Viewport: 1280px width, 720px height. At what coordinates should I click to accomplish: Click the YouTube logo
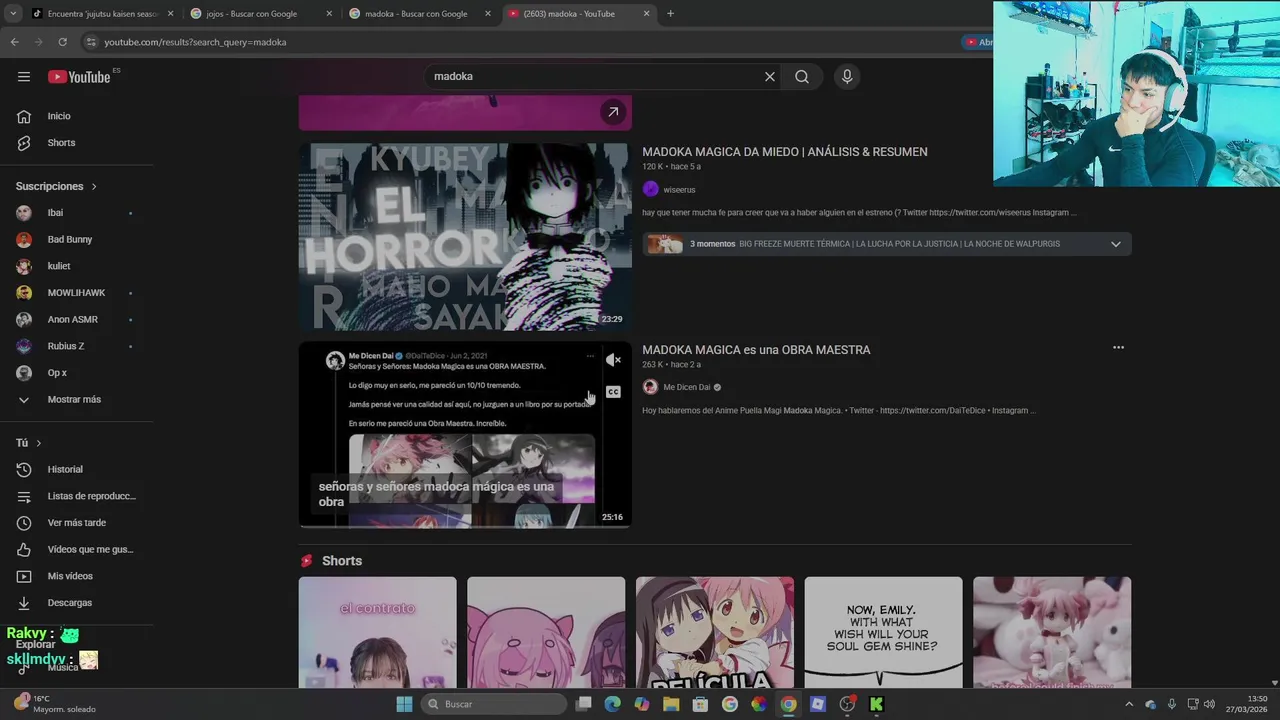click(79, 77)
